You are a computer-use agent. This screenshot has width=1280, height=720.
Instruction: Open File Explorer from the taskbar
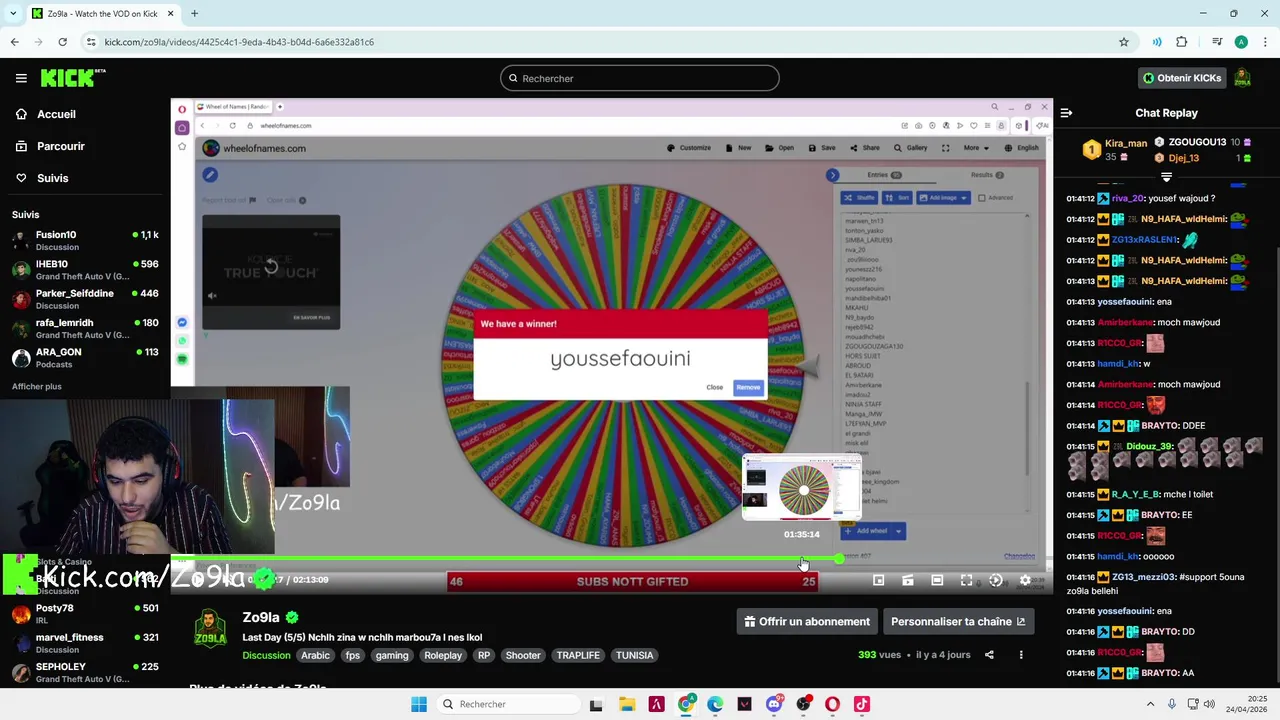coord(627,704)
